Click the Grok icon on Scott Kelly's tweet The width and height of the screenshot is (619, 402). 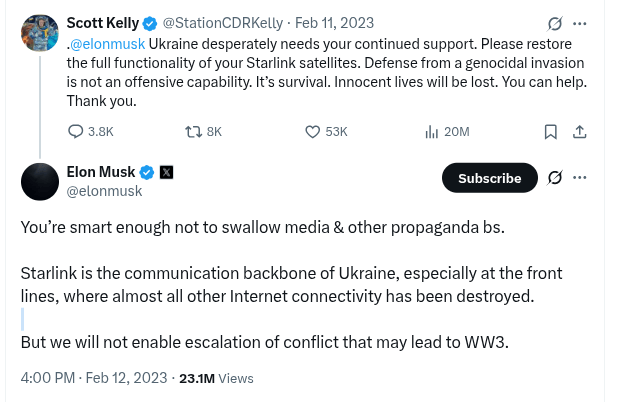point(555,22)
